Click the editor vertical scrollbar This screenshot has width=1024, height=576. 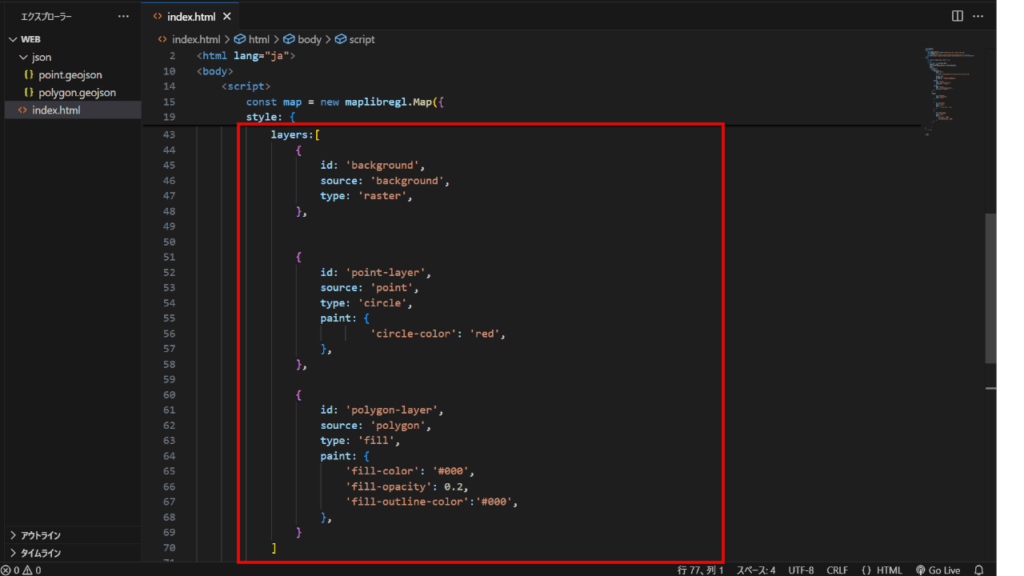click(x=990, y=288)
